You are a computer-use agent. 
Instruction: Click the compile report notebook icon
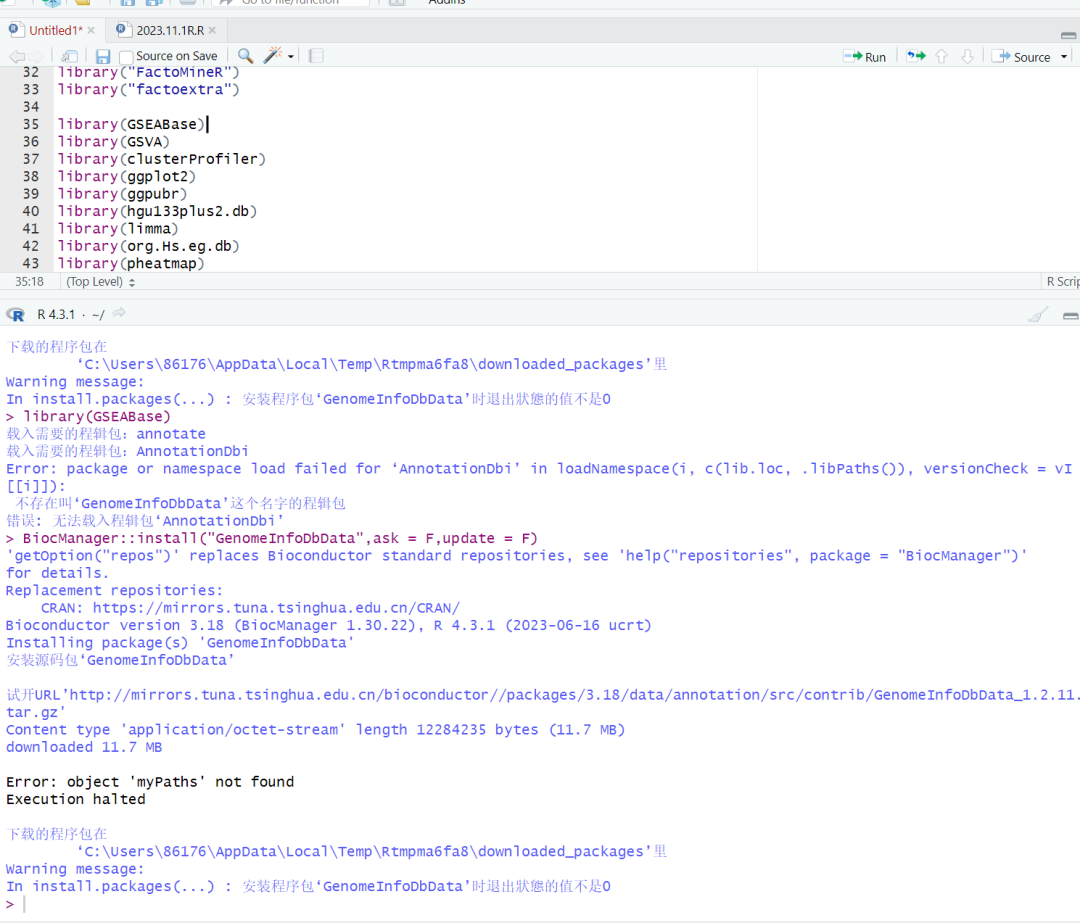coord(316,56)
